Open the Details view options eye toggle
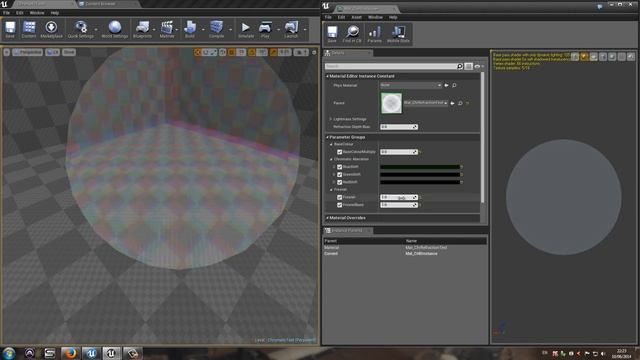Image resolution: width=640 pixels, height=360 pixels. pyautogui.click(x=478, y=66)
